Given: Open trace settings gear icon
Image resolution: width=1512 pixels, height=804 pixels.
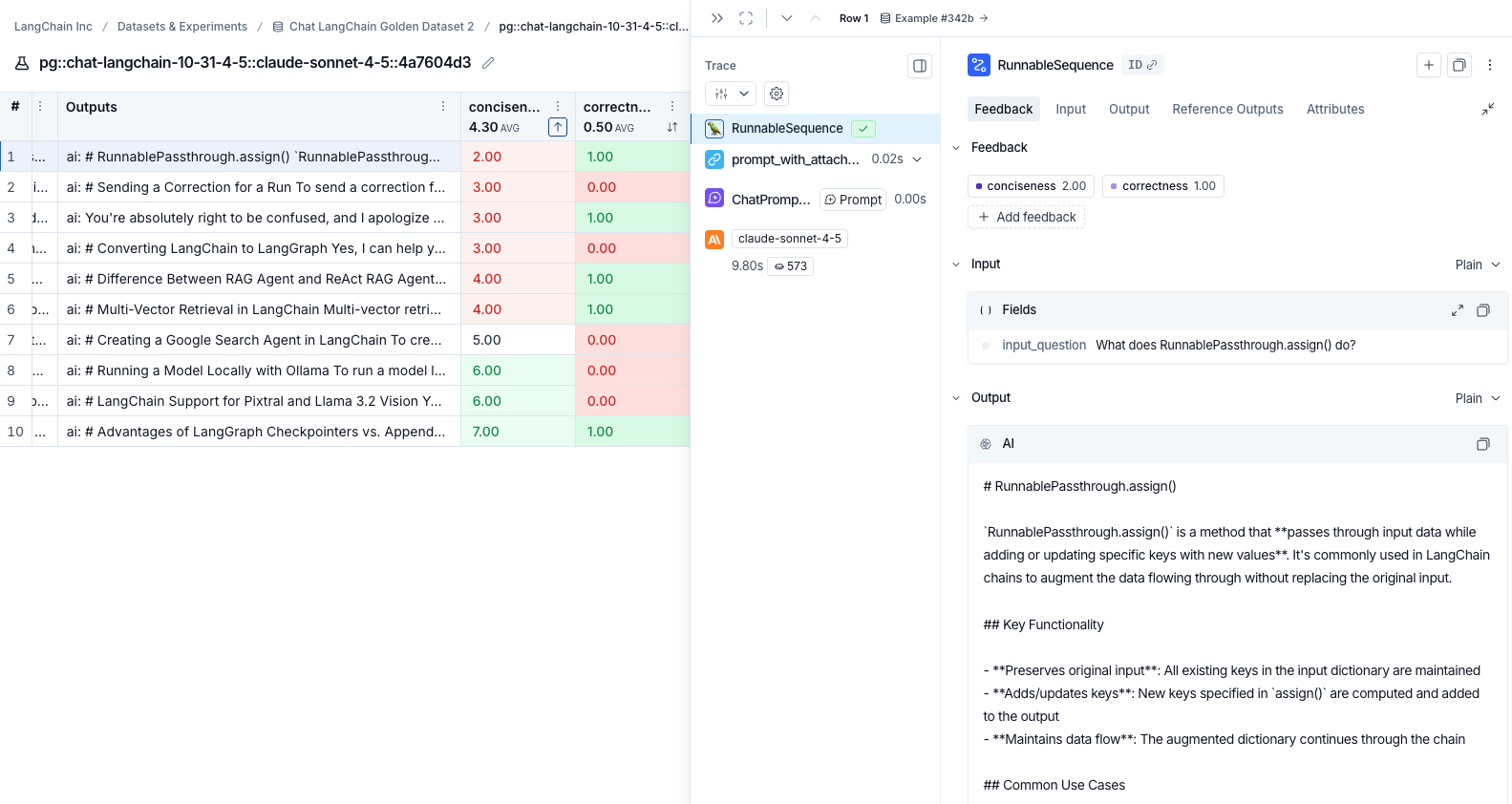Looking at the screenshot, I should (777, 94).
